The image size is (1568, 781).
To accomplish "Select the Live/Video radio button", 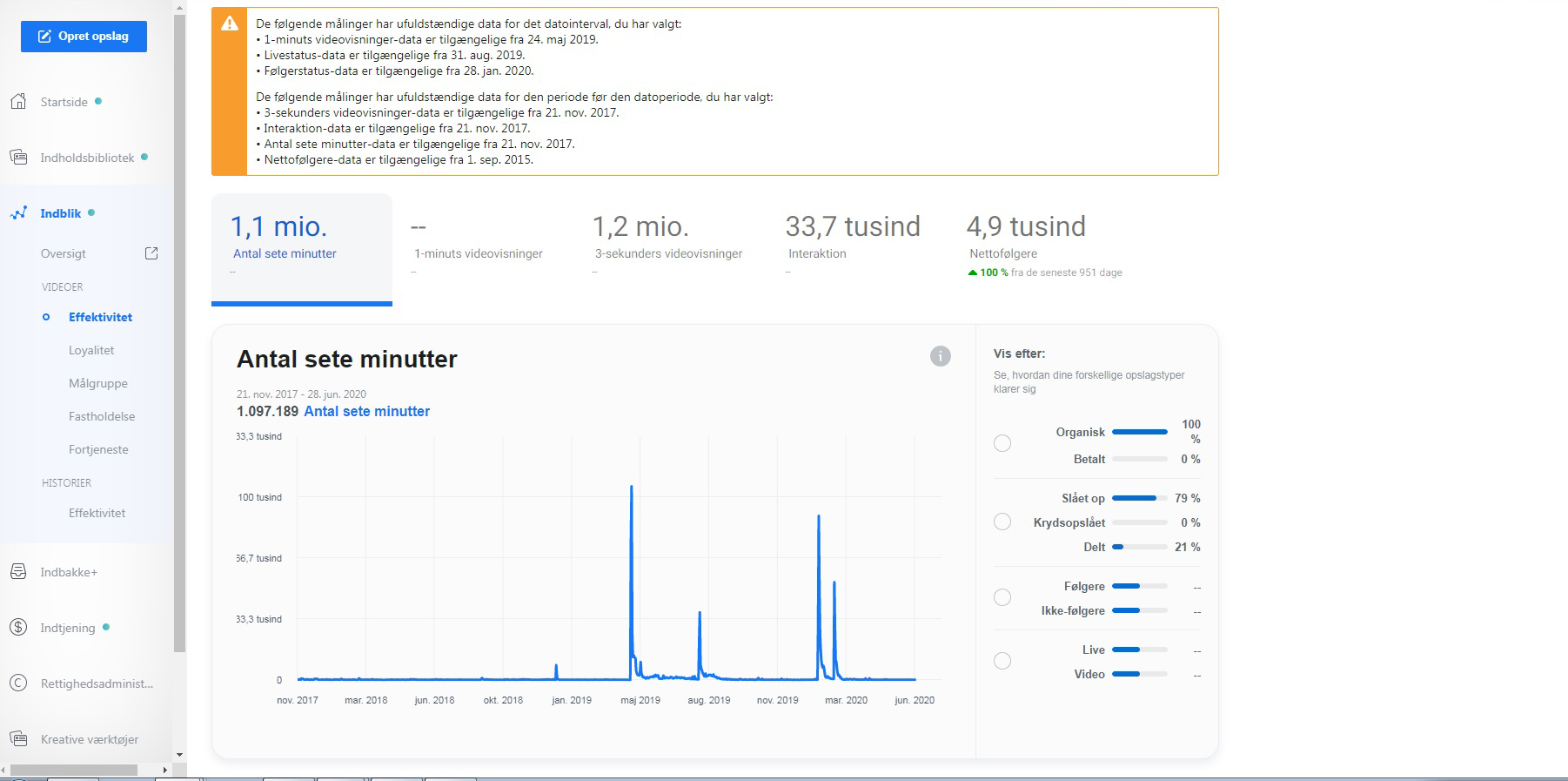I will (1002, 661).
